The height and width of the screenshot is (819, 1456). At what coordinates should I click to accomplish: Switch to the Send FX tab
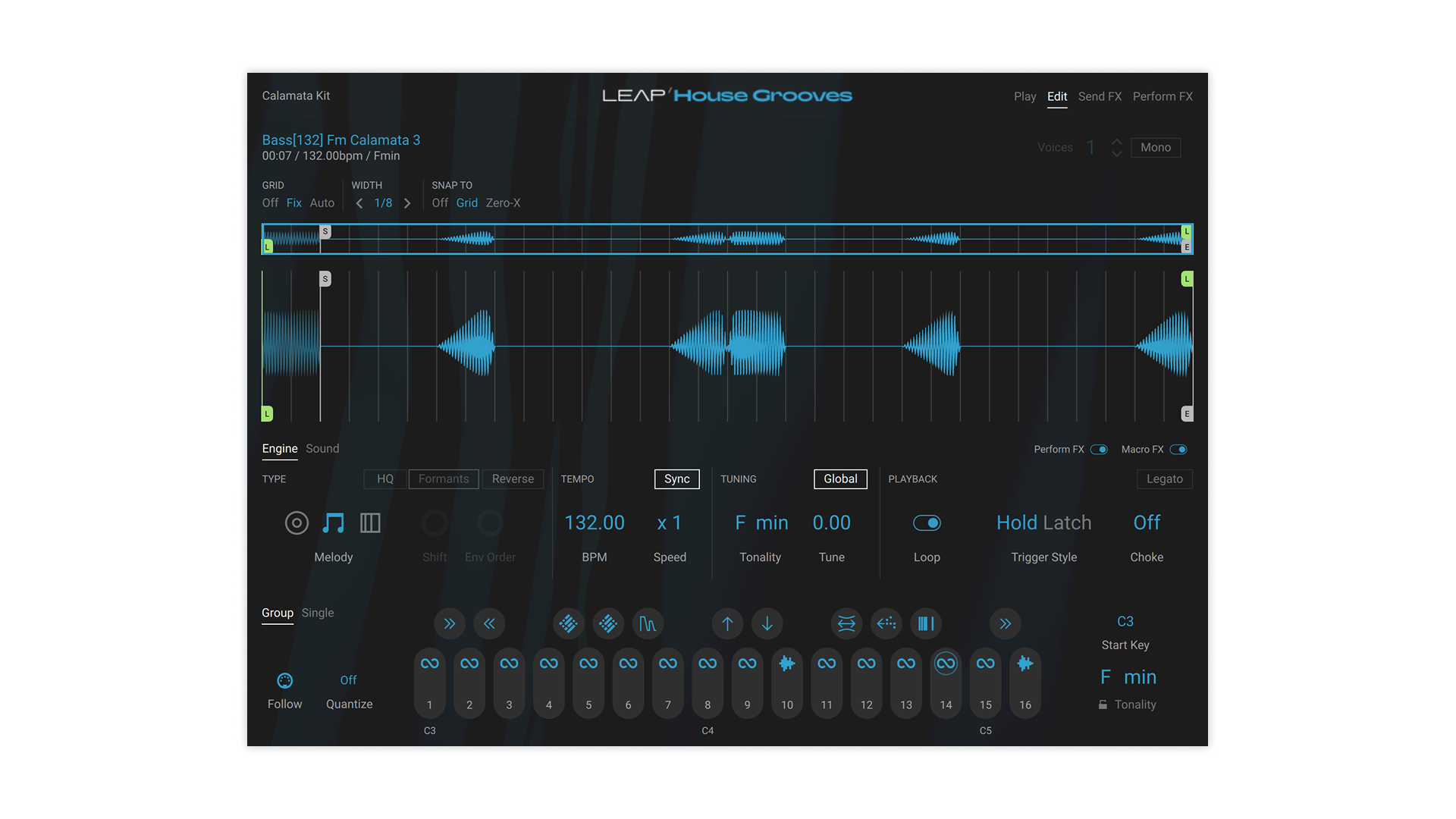click(1100, 96)
